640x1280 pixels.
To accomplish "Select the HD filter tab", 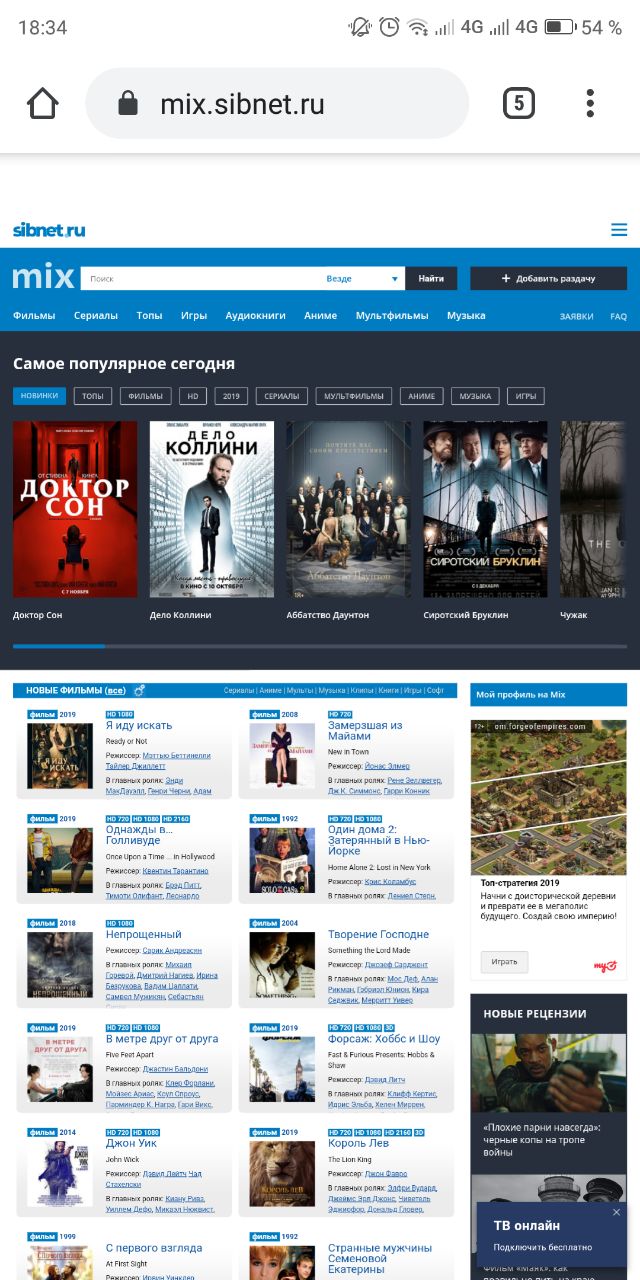I will [193, 396].
